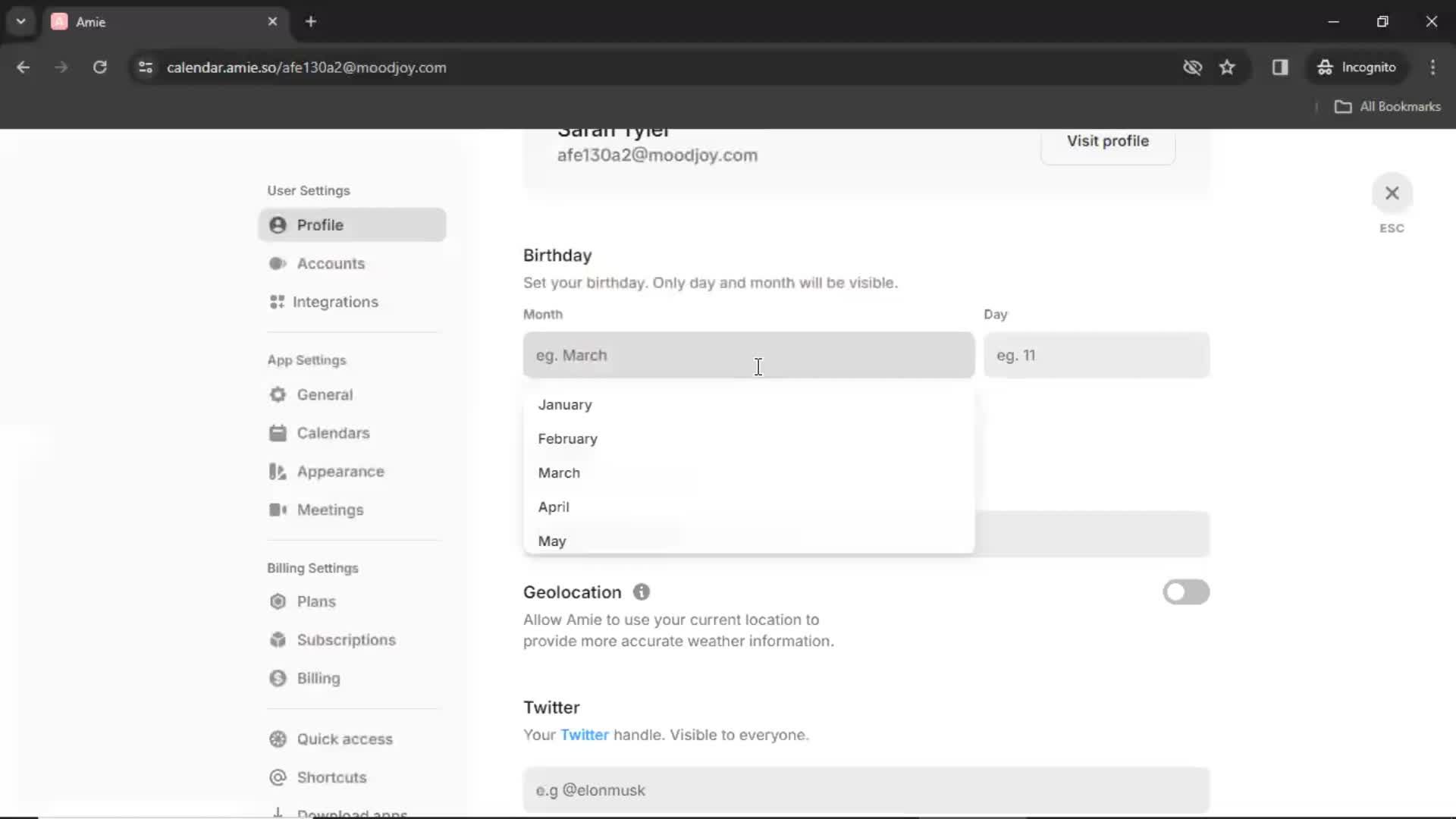The image size is (1456, 819).
Task: Click the General settings icon
Action: (277, 394)
